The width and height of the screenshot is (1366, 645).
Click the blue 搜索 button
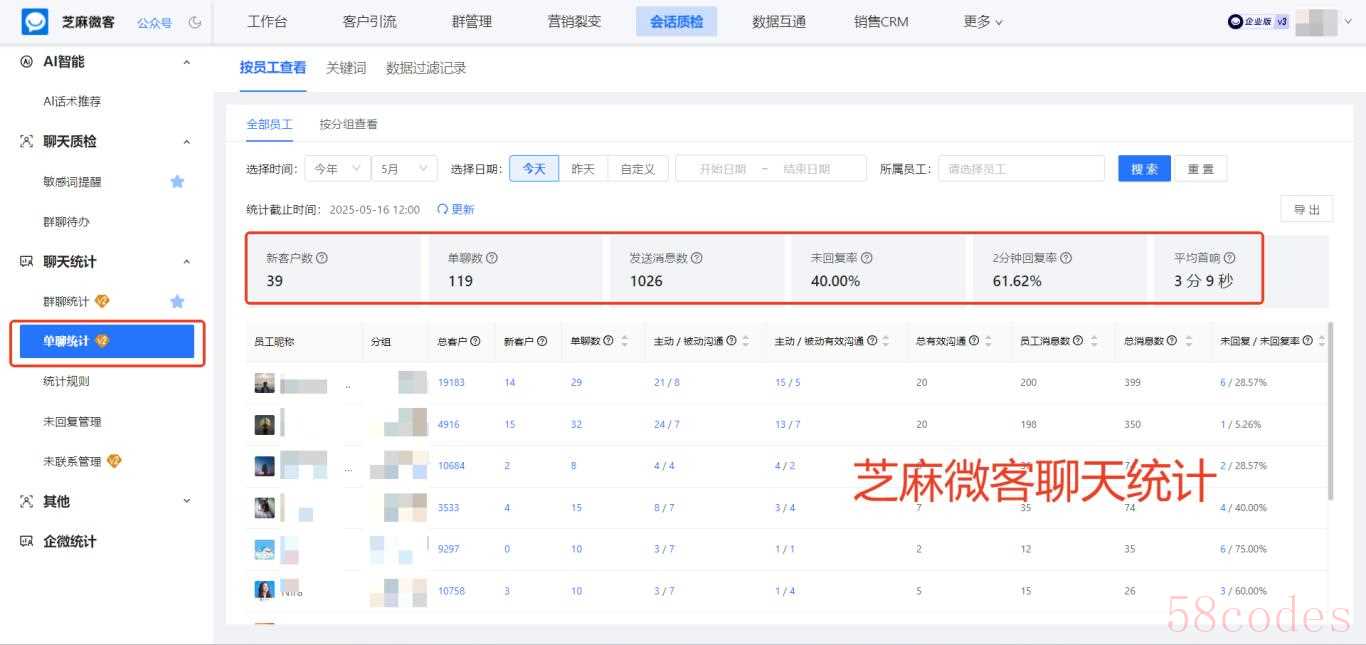[1145, 169]
